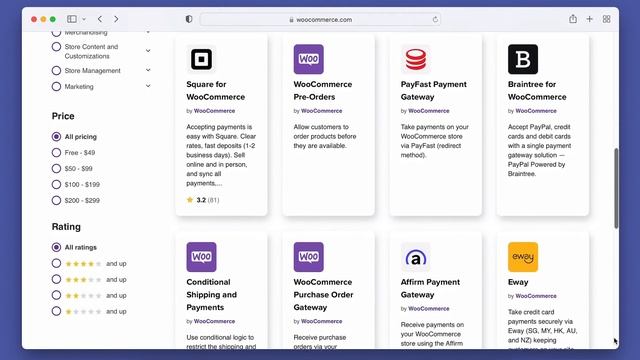The image size is (640, 360).
Task: Open the Affirm Payment Gateway title
Action: click(430, 288)
